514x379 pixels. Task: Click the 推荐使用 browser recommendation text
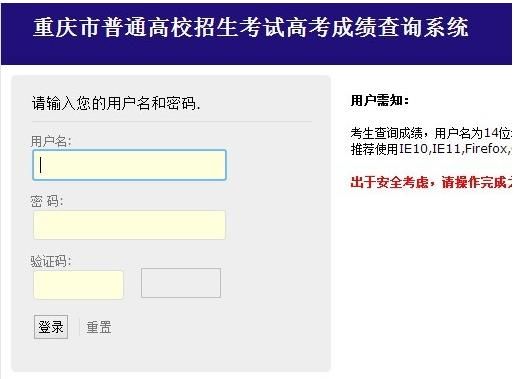tap(374, 149)
